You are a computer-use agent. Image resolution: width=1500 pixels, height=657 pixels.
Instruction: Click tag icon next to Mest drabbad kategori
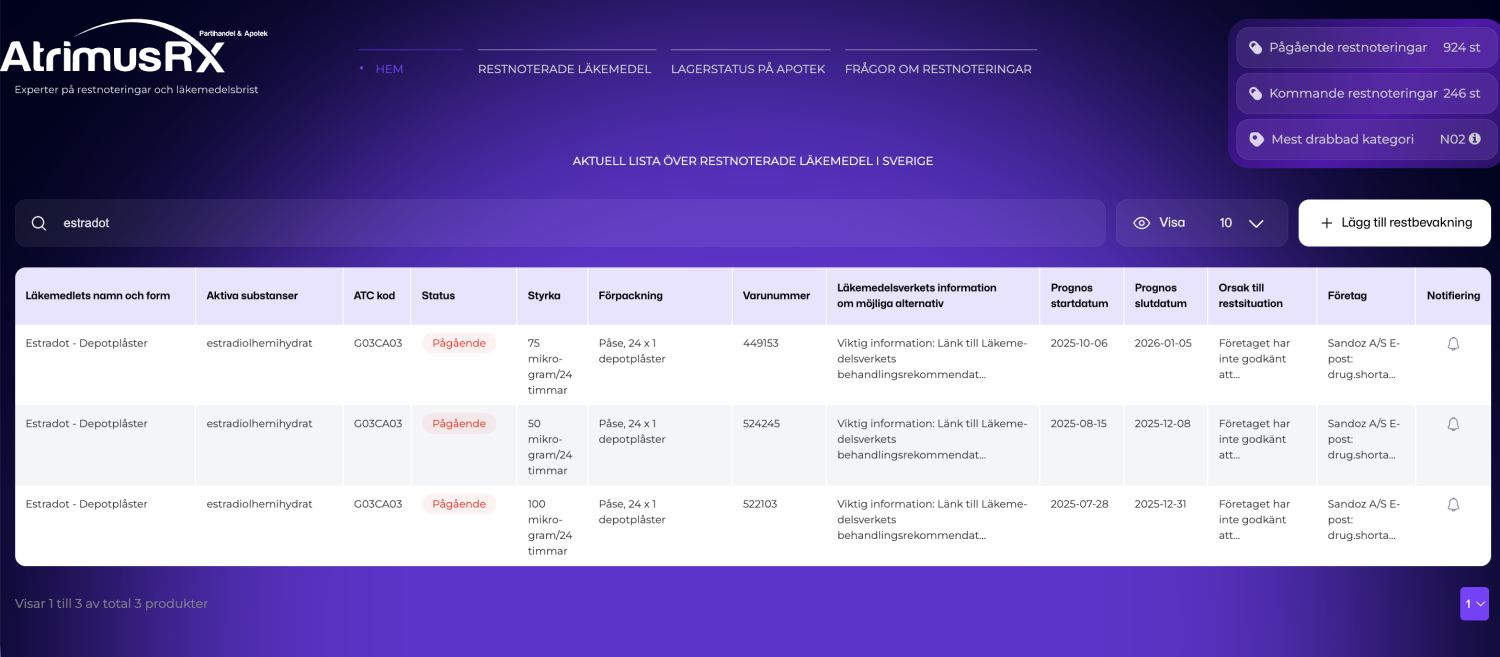click(x=1256, y=140)
